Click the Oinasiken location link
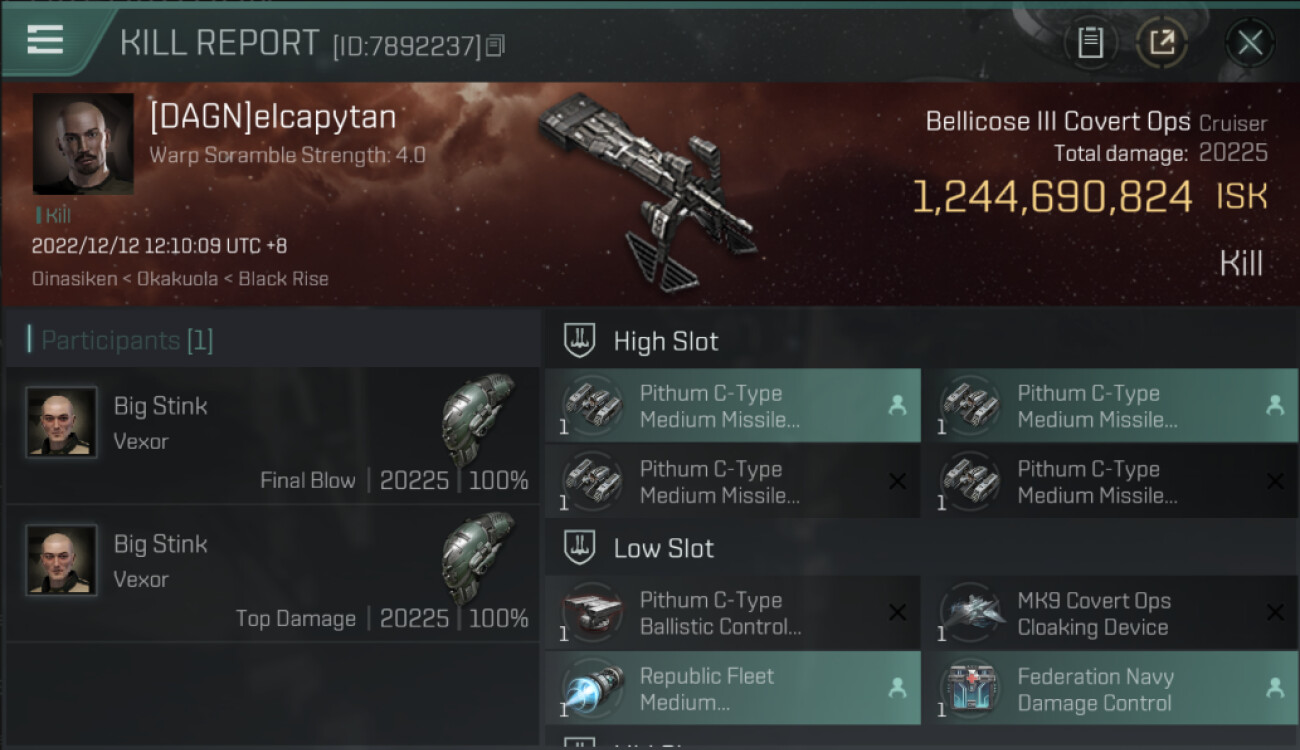The width and height of the screenshot is (1300, 750). 73,278
